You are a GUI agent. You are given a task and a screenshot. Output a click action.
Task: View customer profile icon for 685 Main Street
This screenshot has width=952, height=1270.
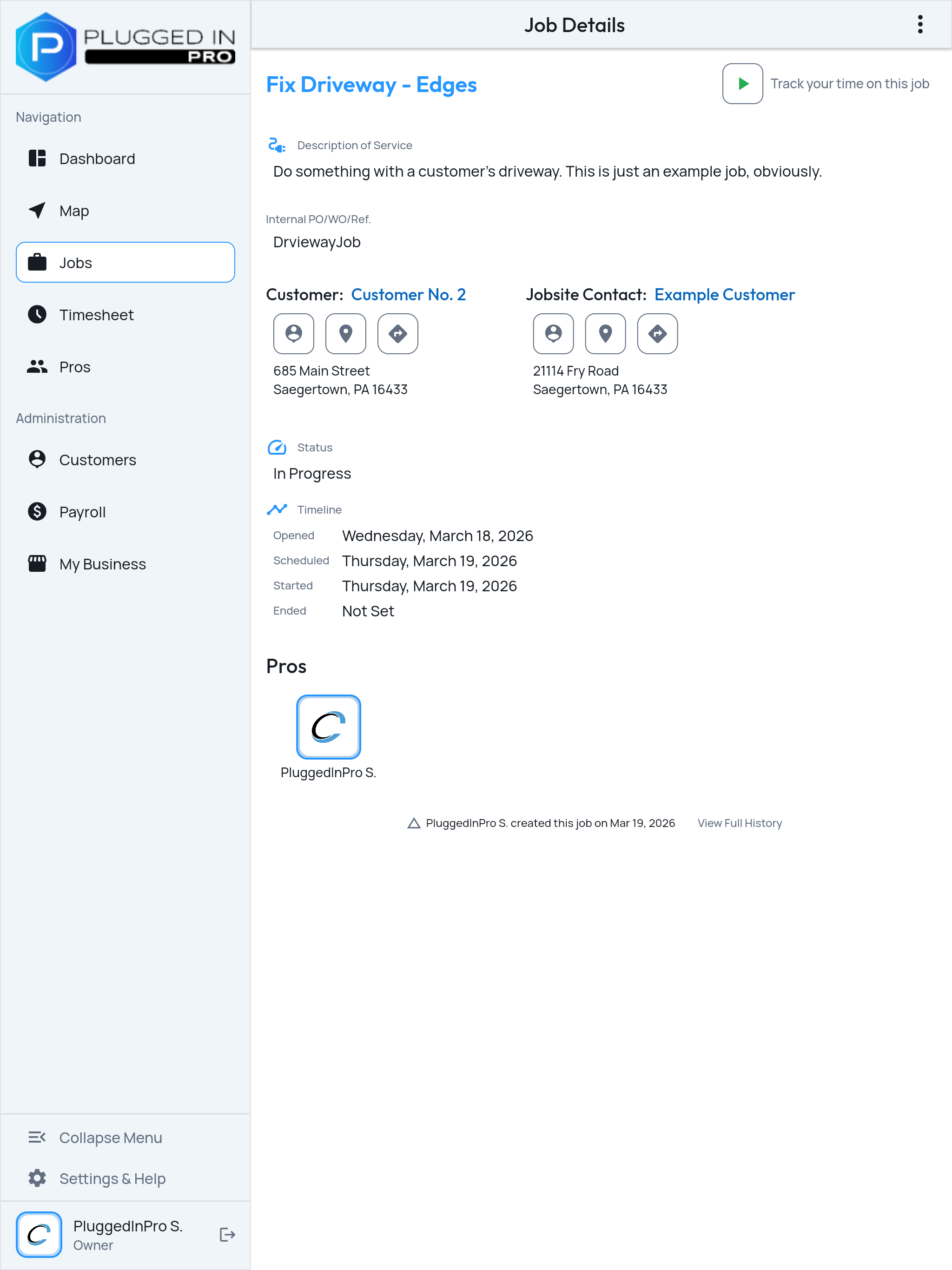point(293,334)
